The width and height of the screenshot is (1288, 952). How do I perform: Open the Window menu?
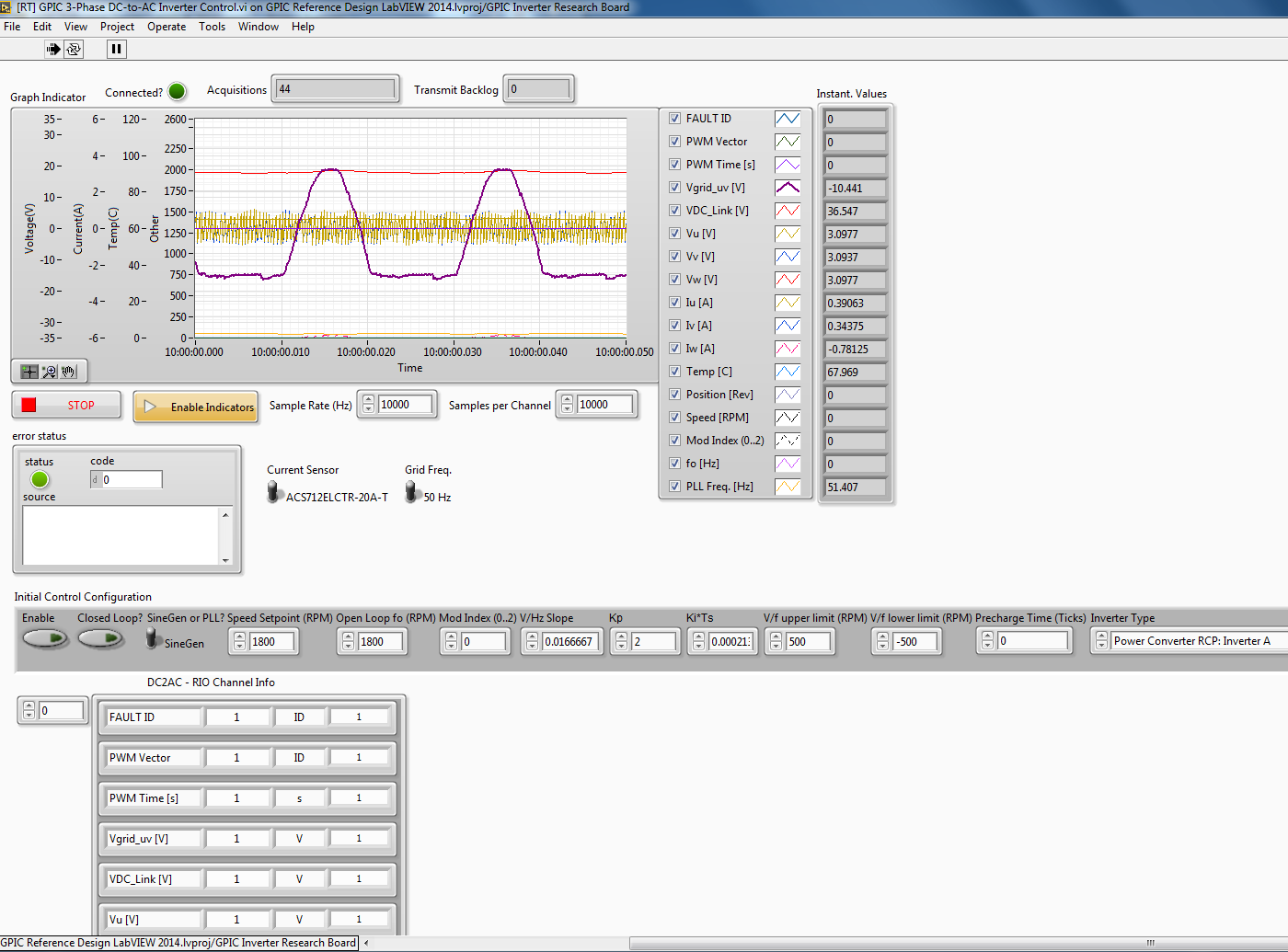(259, 27)
